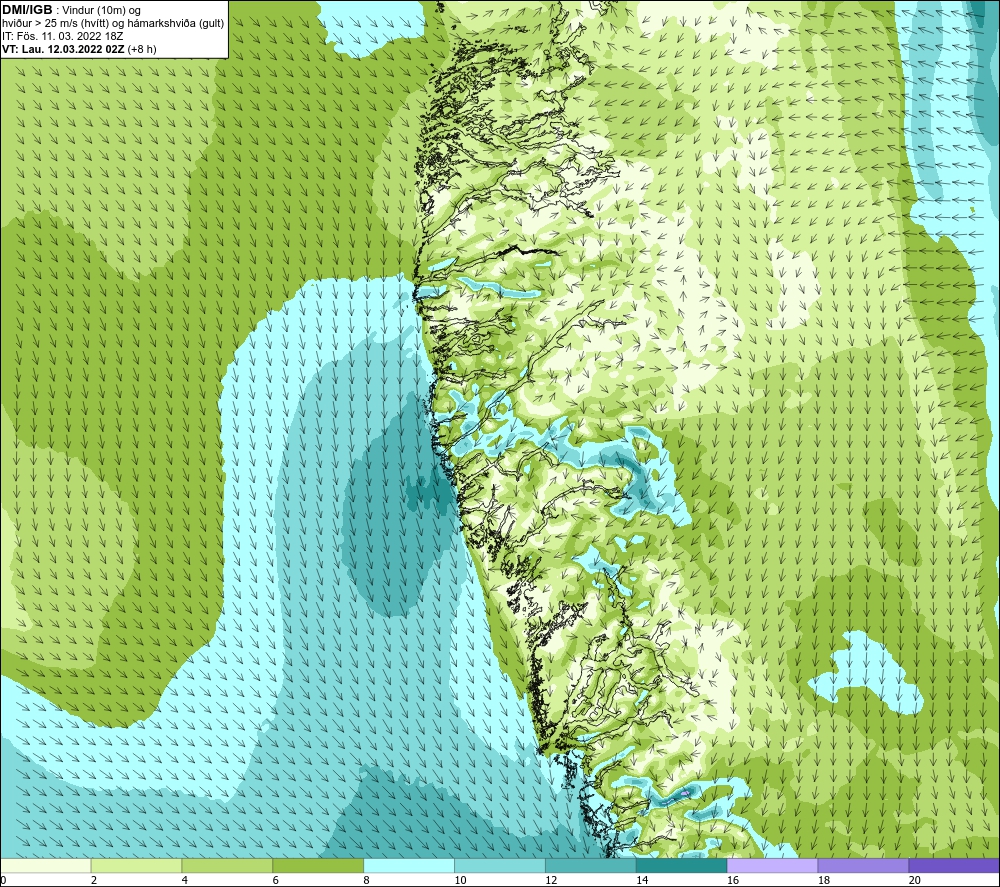Click the 'VT: Lau. 12.03.2022 02Z' valid time line

click(79, 49)
